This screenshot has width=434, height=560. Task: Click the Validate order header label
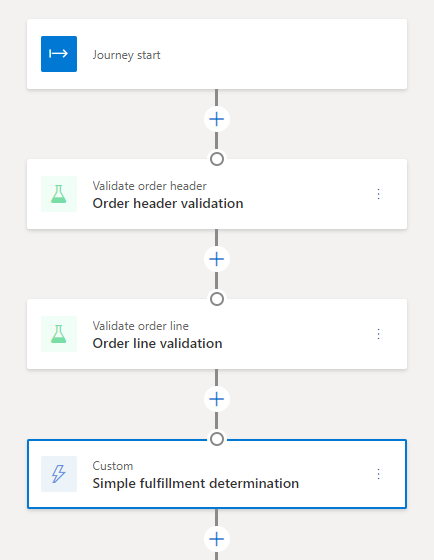click(149, 186)
